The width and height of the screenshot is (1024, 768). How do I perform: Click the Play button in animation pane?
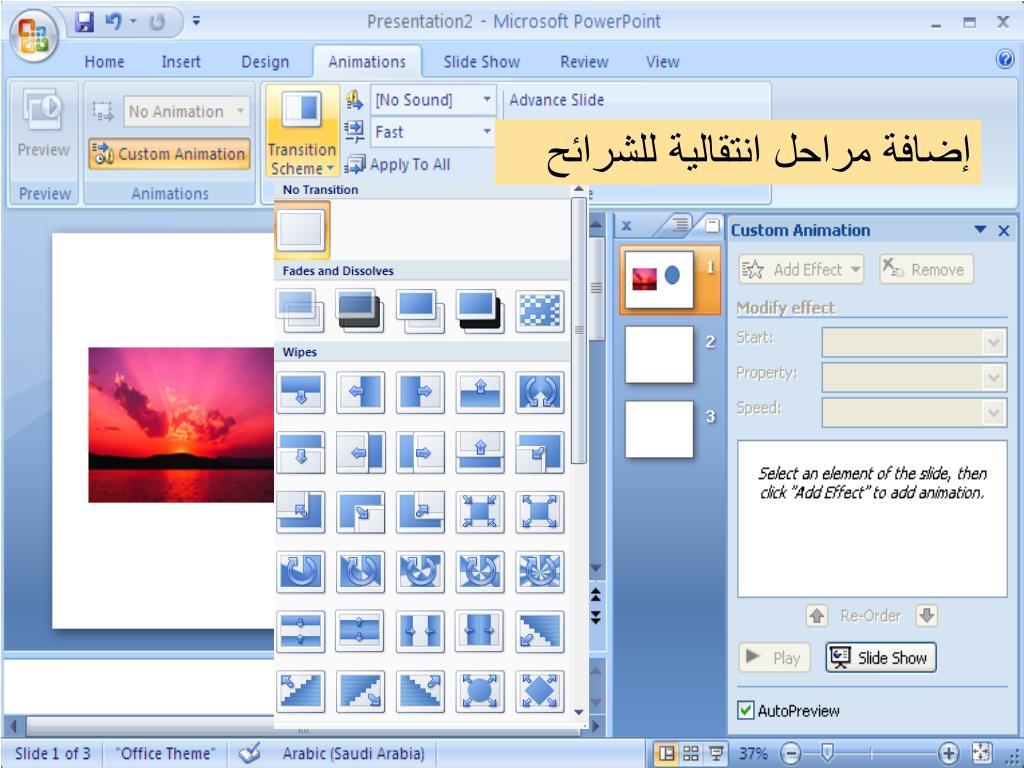click(x=774, y=657)
